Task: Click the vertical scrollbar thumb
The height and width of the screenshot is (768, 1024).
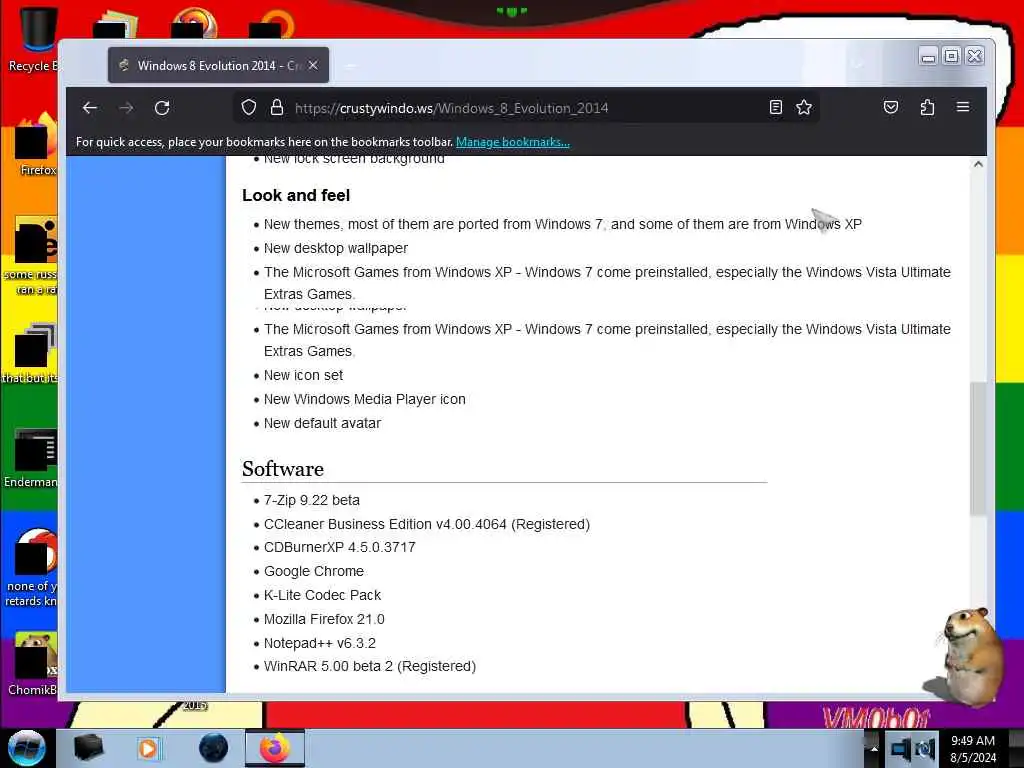Action: pos(978,449)
